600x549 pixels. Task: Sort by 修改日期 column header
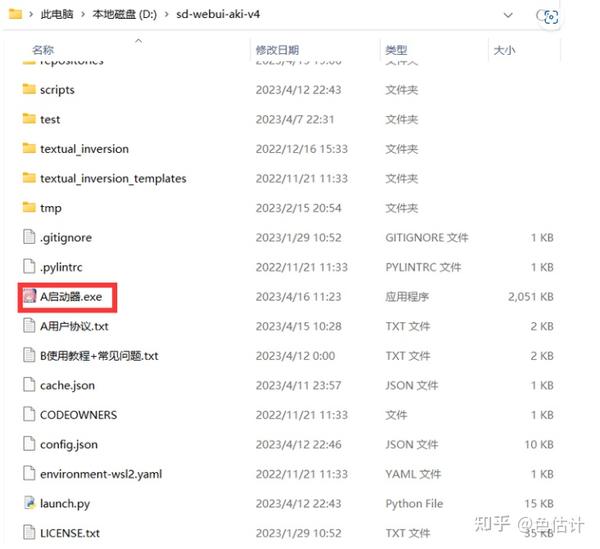[x=277, y=50]
